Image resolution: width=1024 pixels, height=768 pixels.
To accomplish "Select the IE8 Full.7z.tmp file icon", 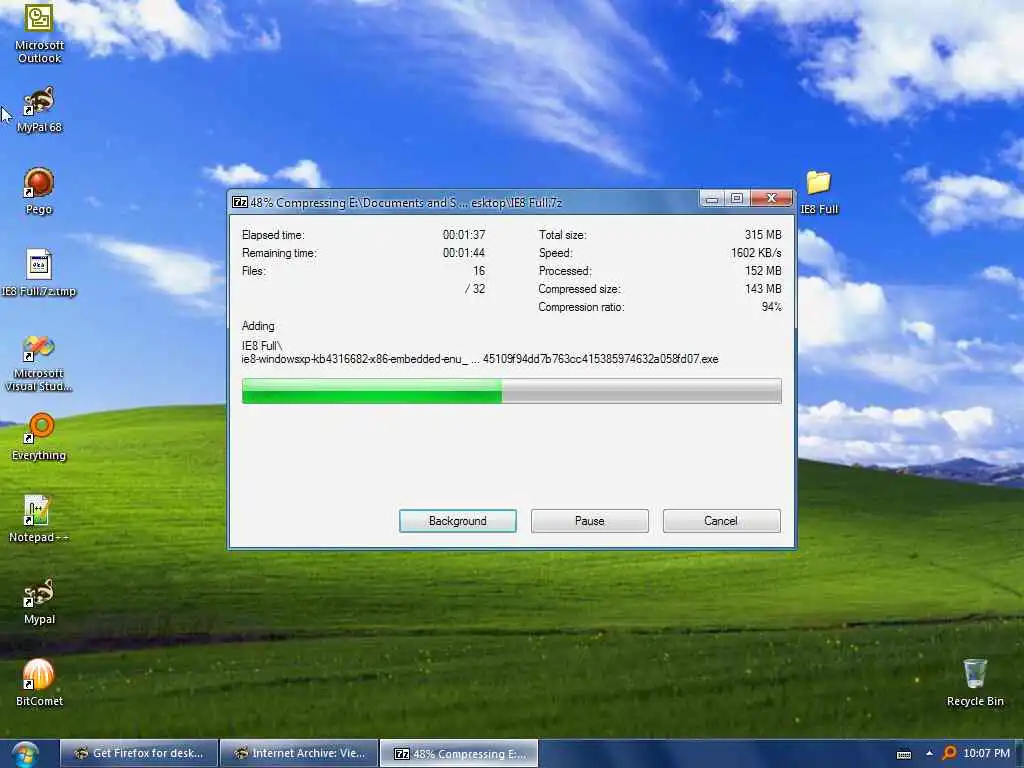I will (x=39, y=273).
